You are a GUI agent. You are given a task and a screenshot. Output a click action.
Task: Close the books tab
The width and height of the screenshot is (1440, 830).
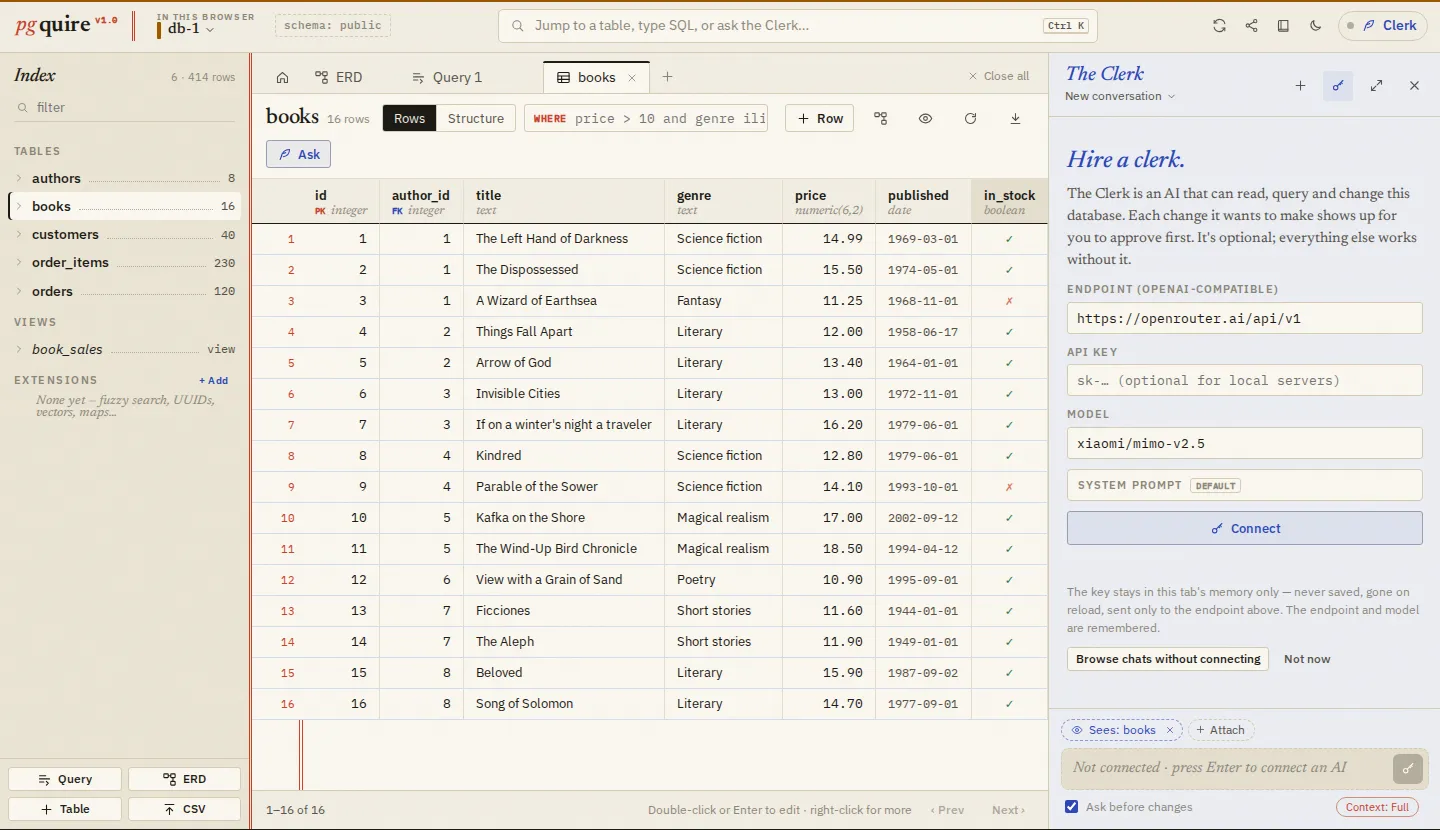632,77
